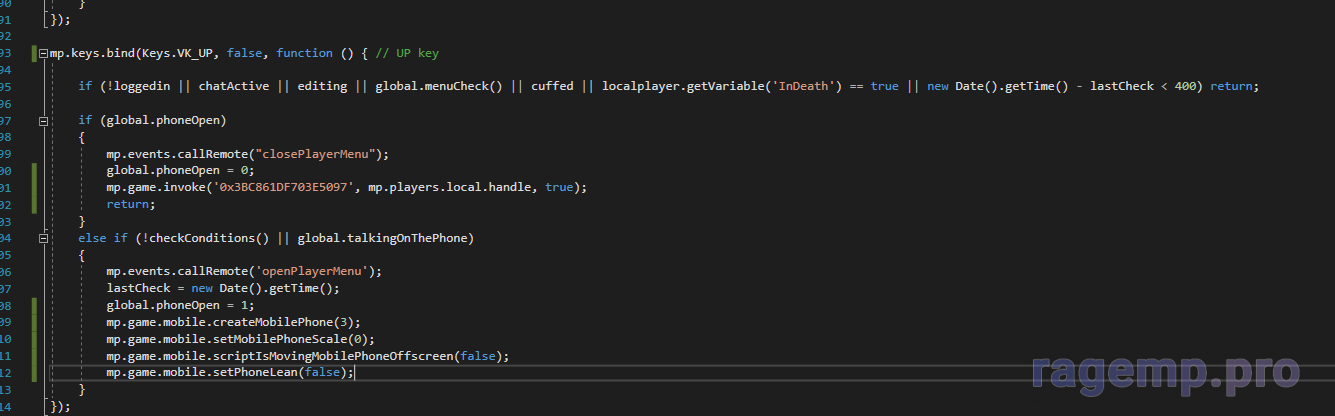
Task: Click the ragemp.pro watermark text
Action: [1164, 372]
